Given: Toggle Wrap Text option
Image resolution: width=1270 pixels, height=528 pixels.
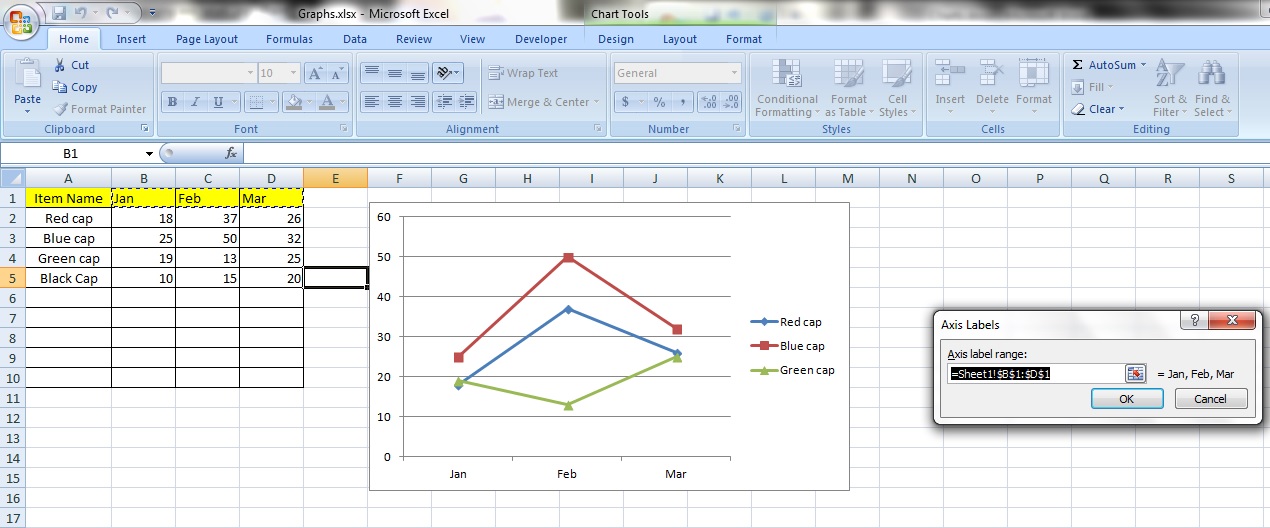Looking at the screenshot, I should 523,73.
